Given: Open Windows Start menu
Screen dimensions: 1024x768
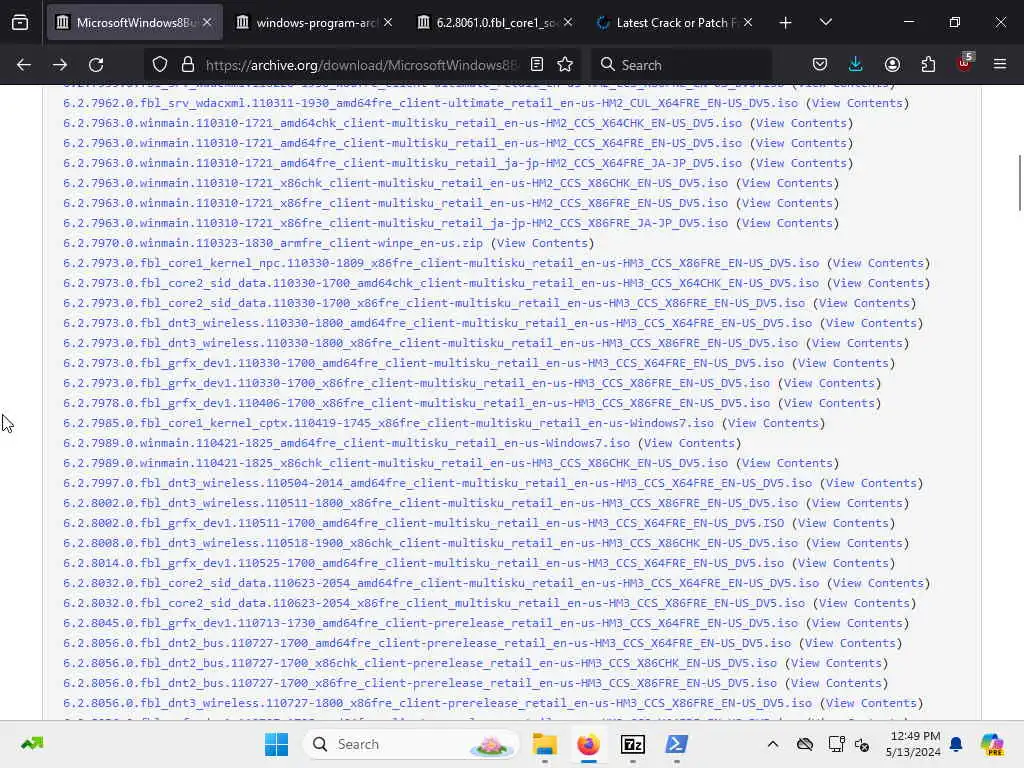Looking at the screenshot, I should click(x=276, y=744).
